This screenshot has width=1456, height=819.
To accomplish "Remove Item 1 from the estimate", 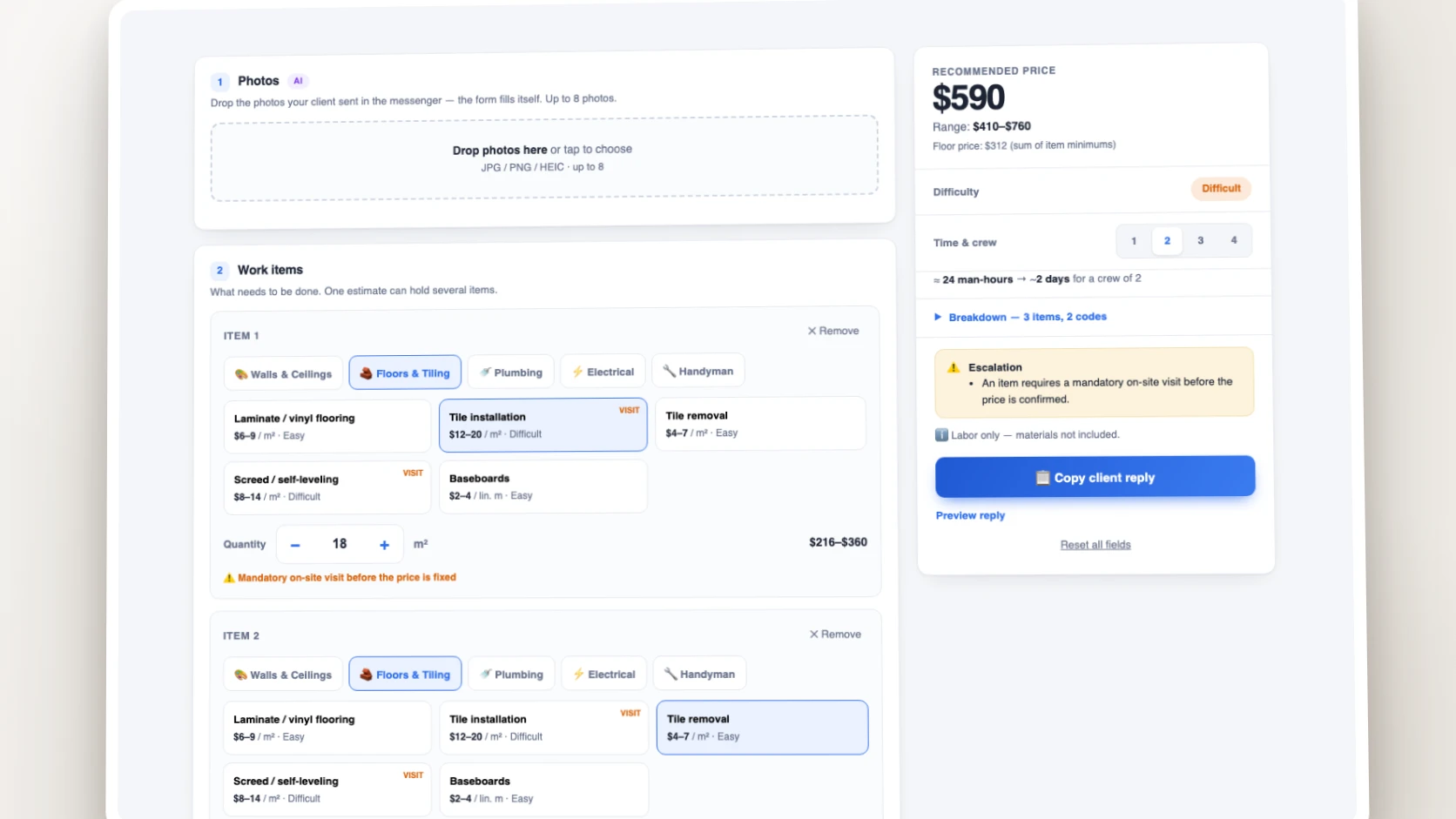I will click(833, 331).
